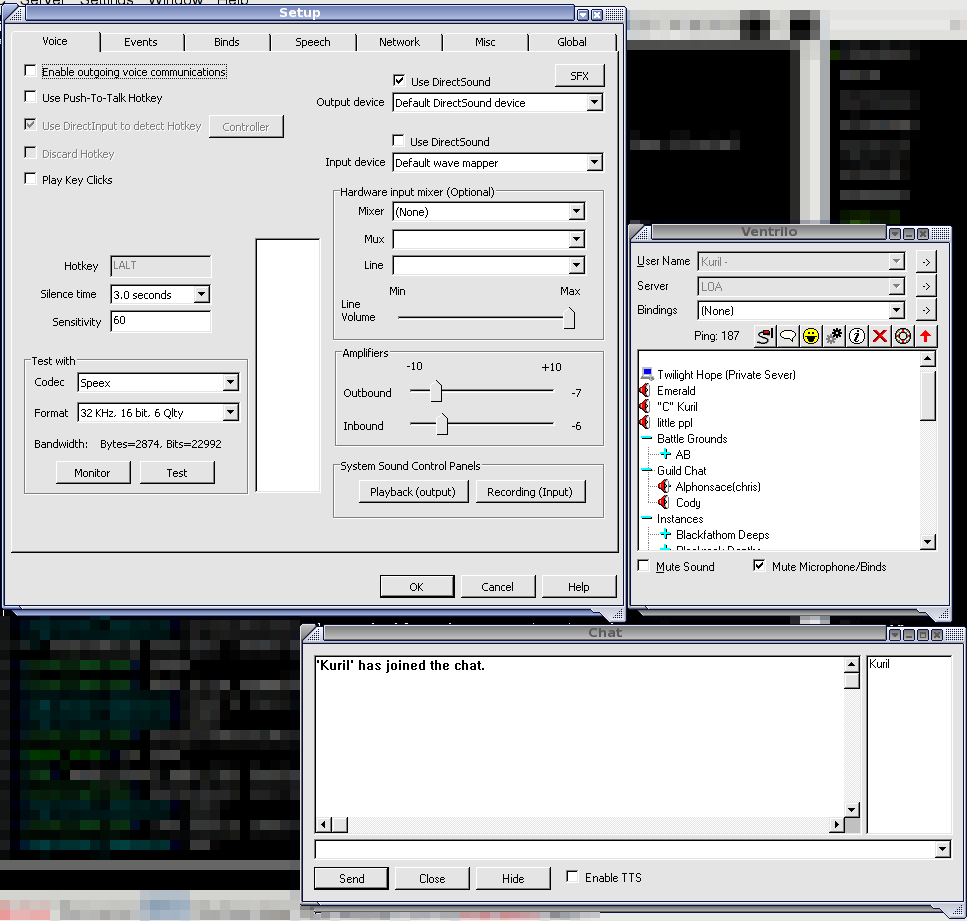This screenshot has width=967, height=921.
Task: Open the info icon on the Ventrilo toolbar
Action: click(x=856, y=336)
